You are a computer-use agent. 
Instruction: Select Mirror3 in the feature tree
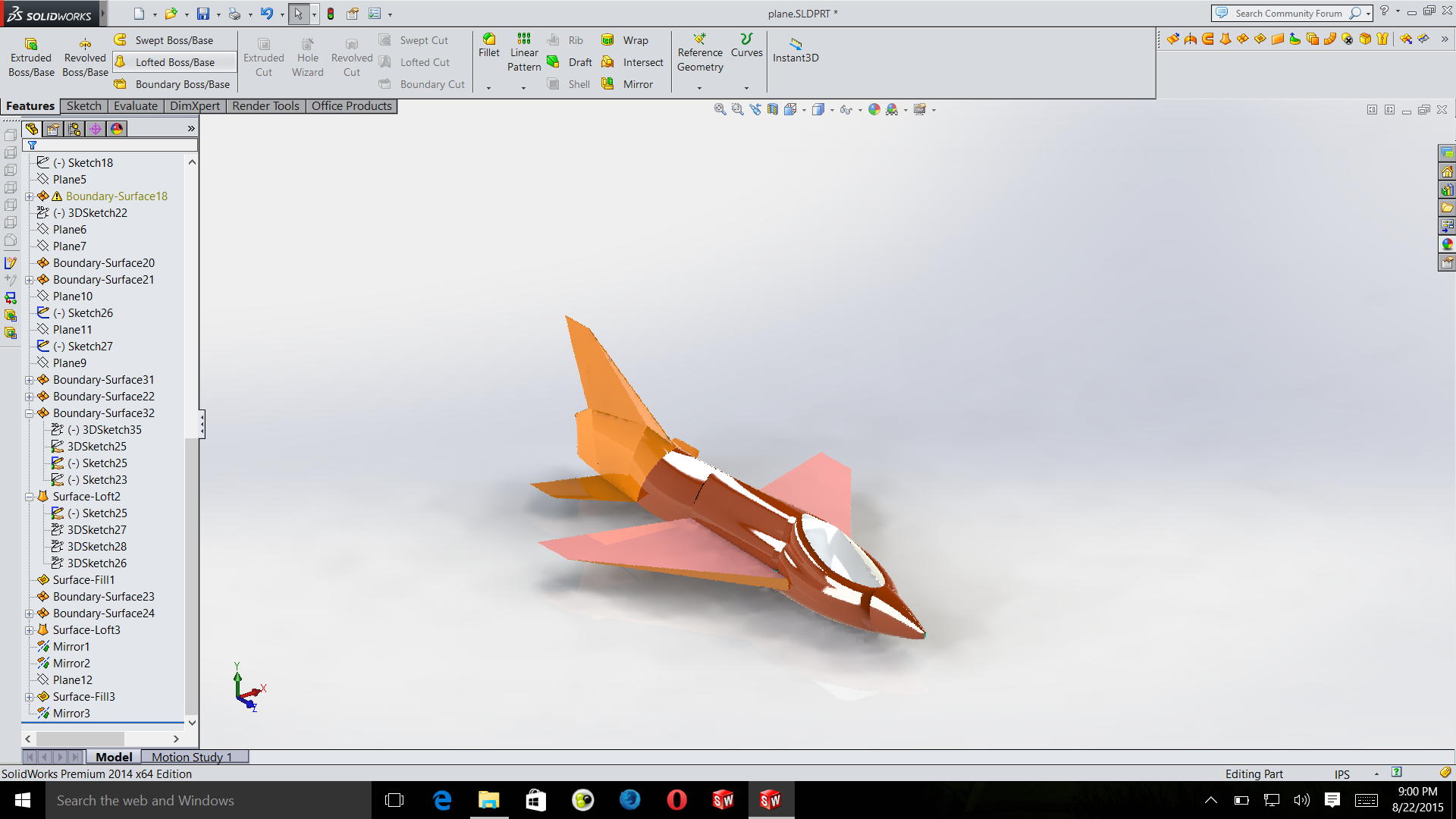tap(71, 714)
